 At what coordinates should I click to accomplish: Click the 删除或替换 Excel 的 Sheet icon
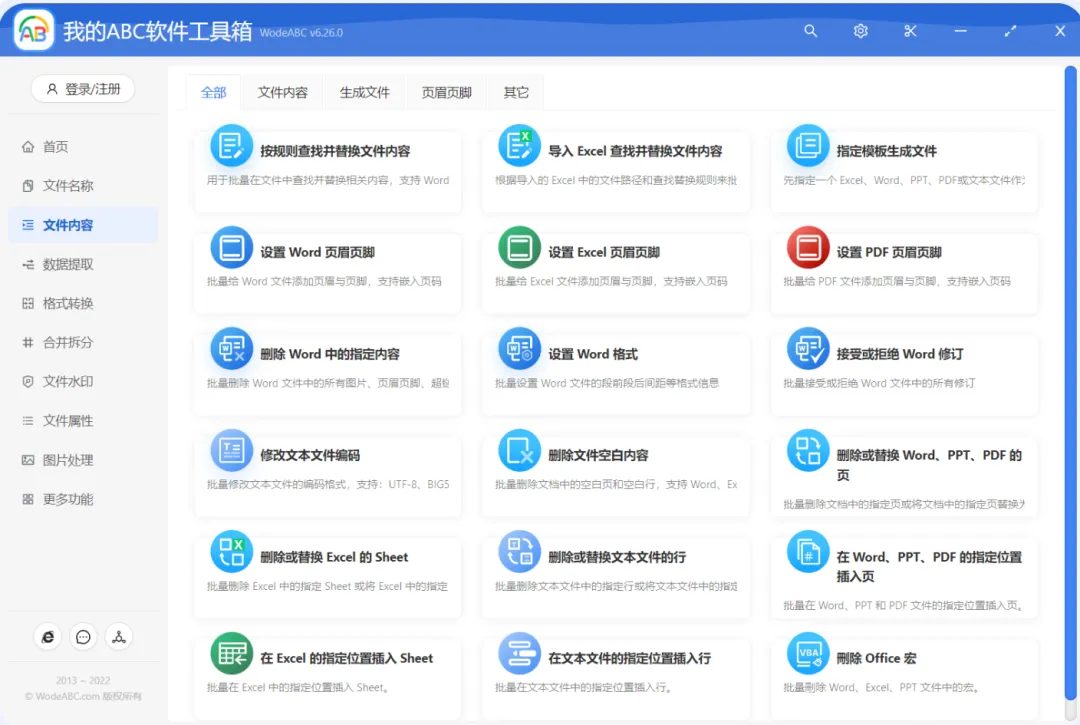point(231,551)
